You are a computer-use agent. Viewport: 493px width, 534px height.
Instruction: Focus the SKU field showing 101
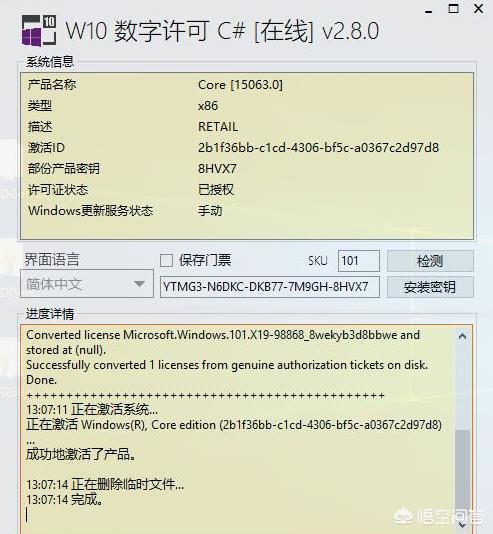[359, 261]
